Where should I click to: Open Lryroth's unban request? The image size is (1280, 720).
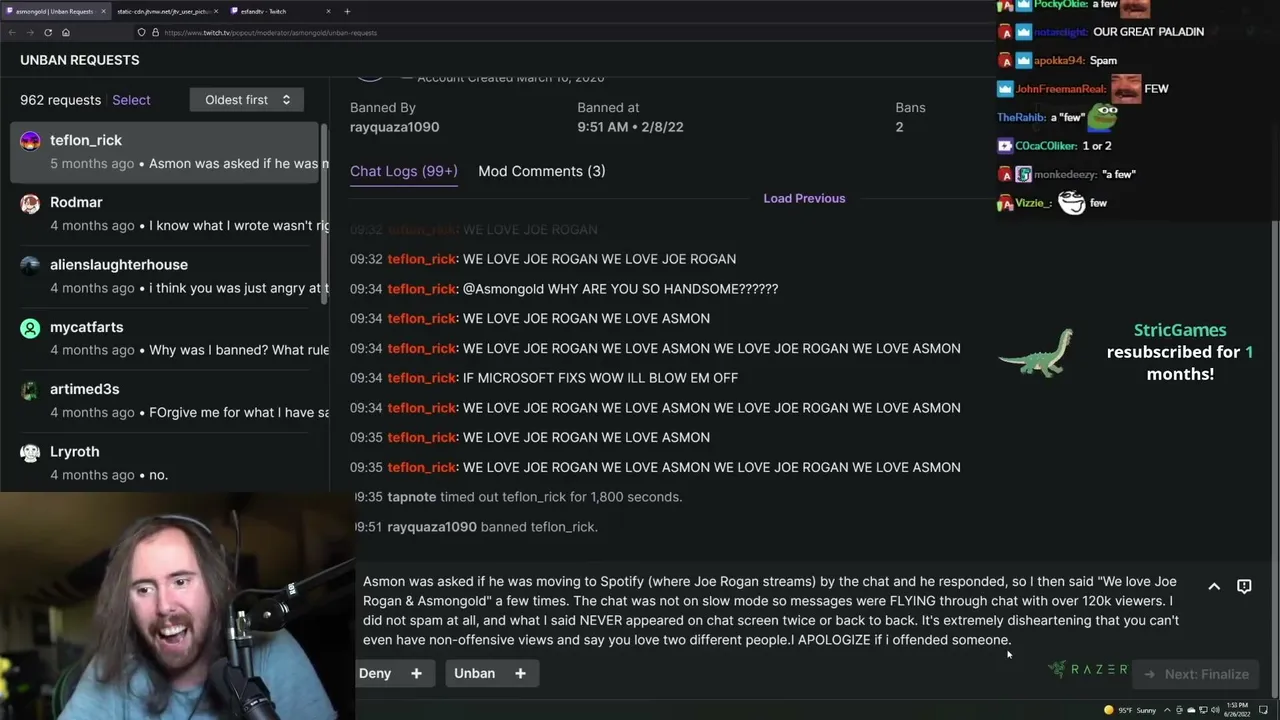click(165, 462)
